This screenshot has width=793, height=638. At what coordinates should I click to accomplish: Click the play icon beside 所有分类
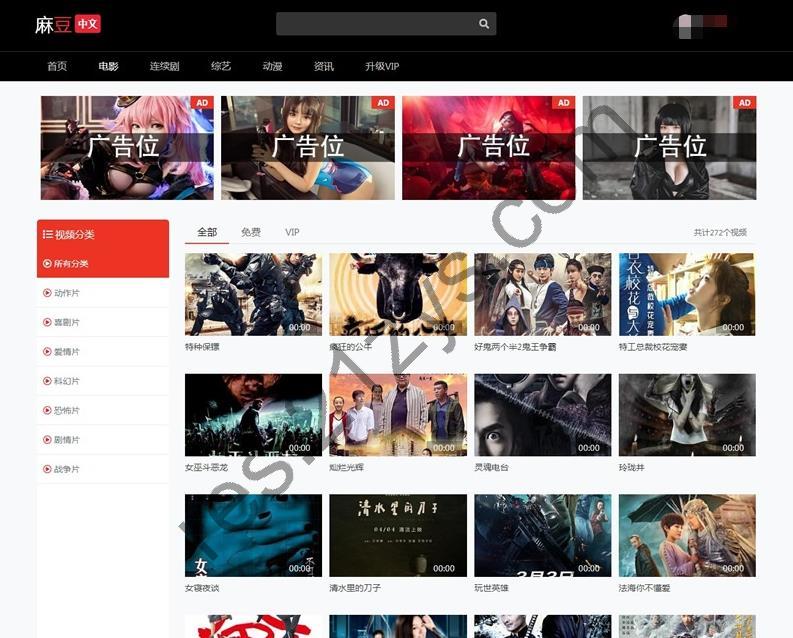[47, 263]
